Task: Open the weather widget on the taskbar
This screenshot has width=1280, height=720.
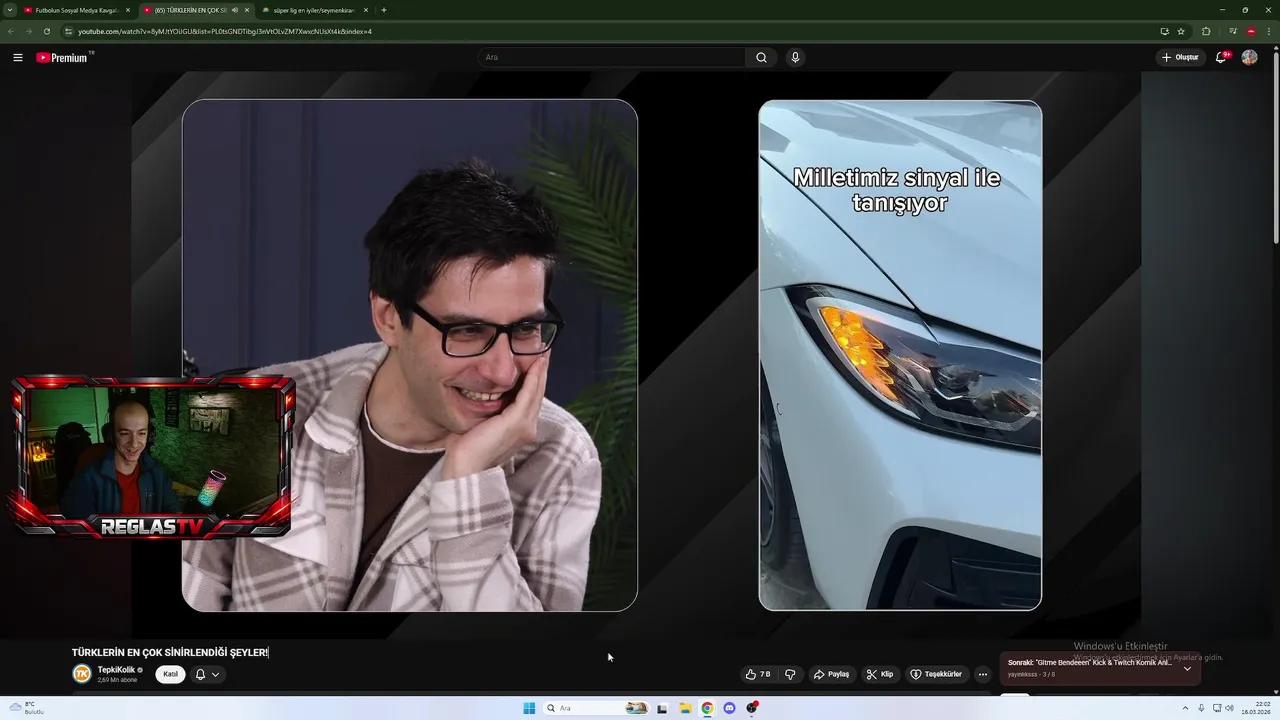Action: 27,708
